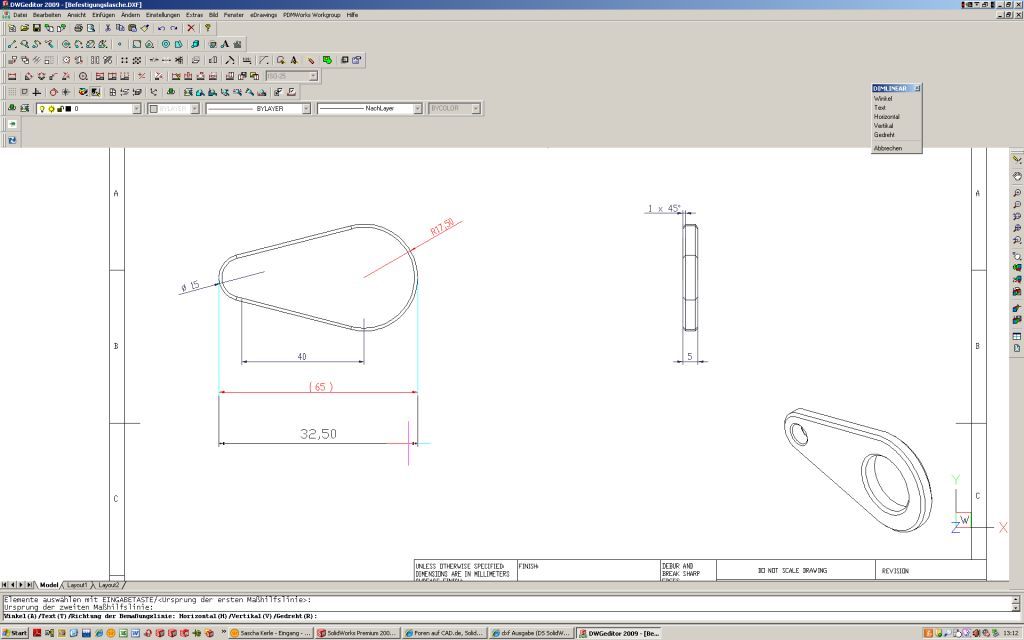Viewport: 1024px width, 640px height.
Task: Click the Print icon
Action: tap(78, 28)
